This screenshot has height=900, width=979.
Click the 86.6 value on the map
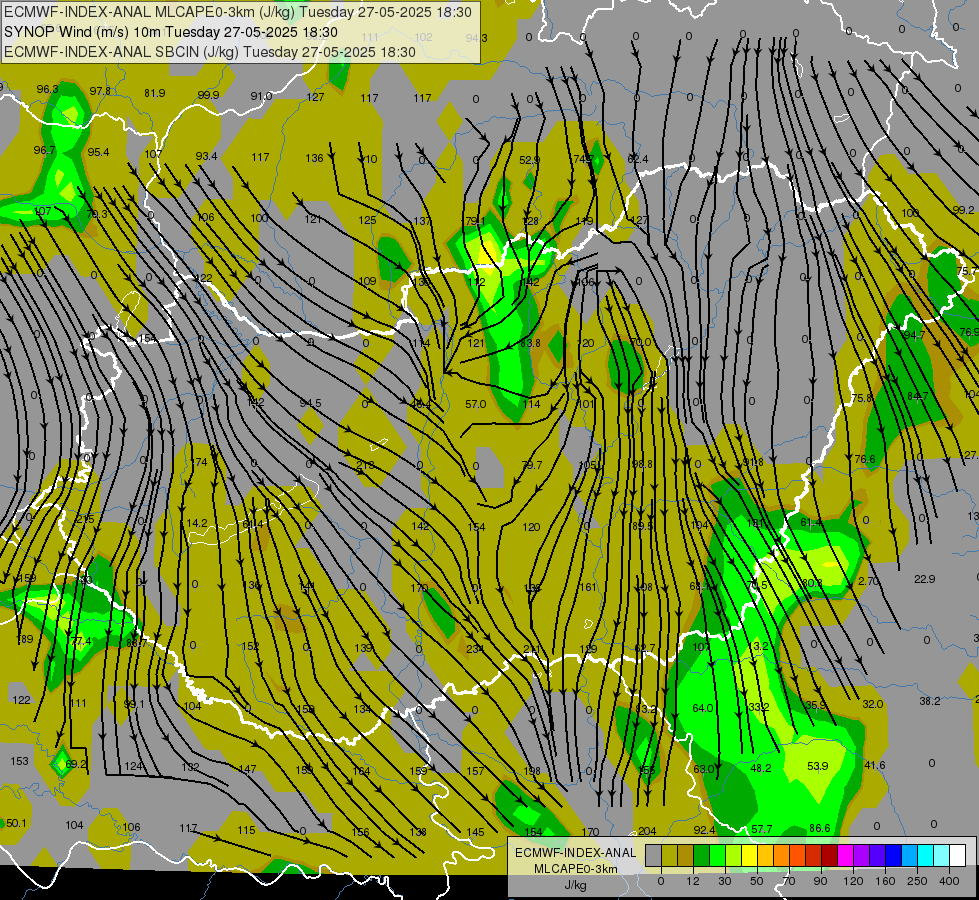819,828
